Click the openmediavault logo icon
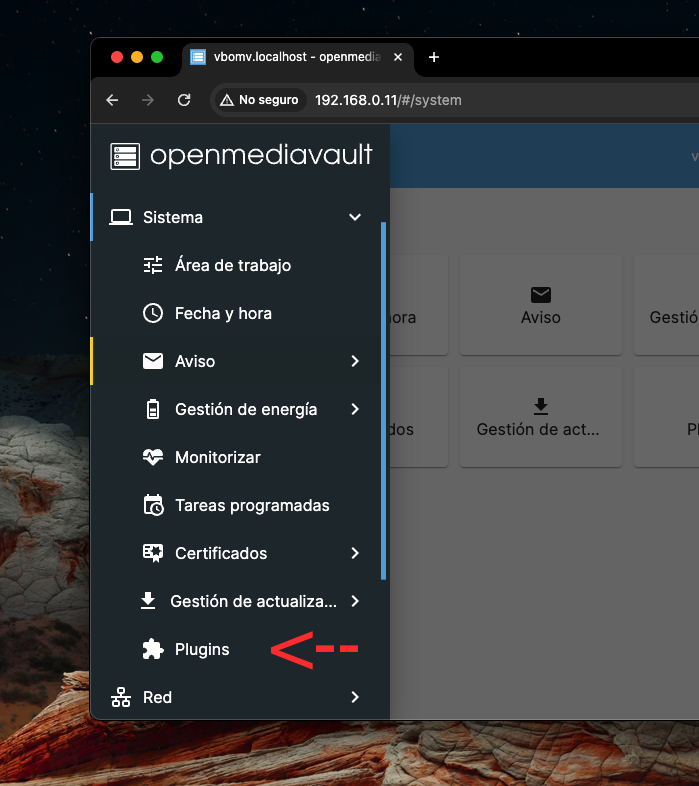The width and height of the screenshot is (699, 786). 125,156
